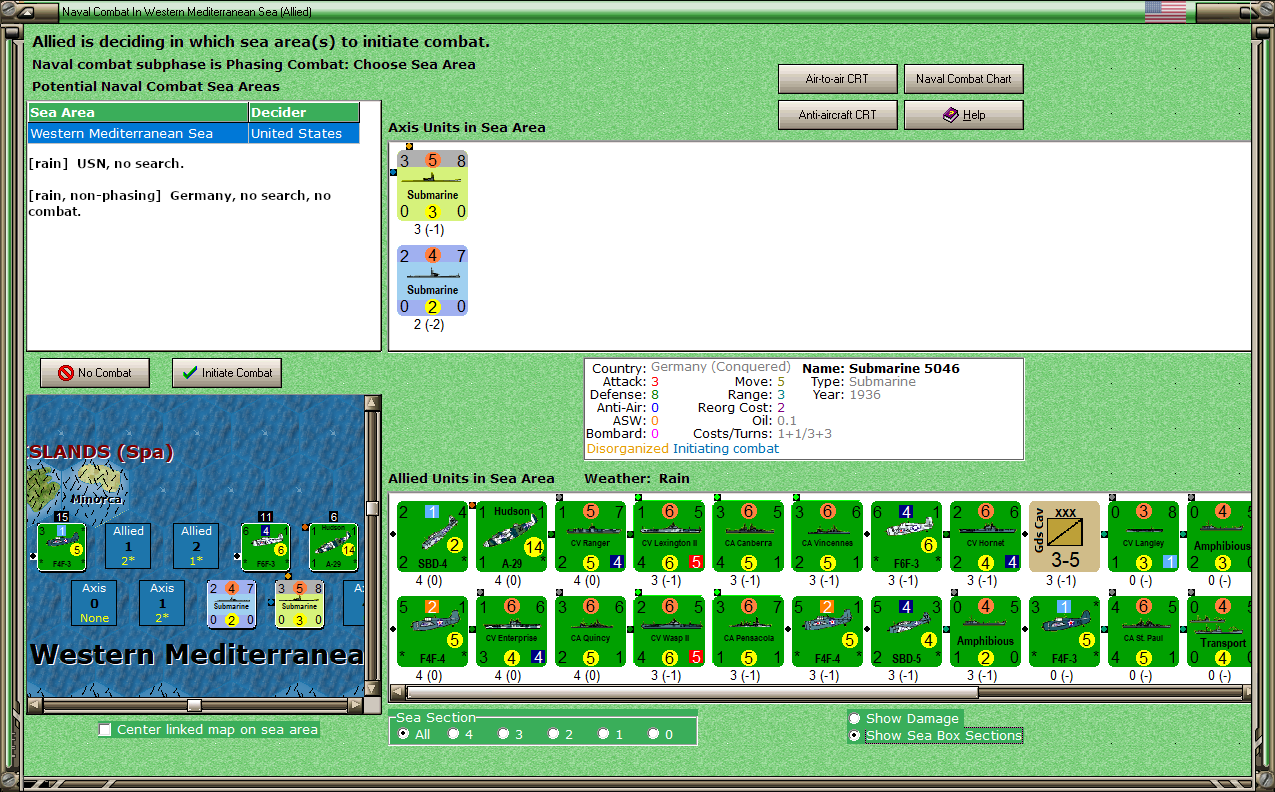
Task: Open the Help window
Action: pos(964,115)
